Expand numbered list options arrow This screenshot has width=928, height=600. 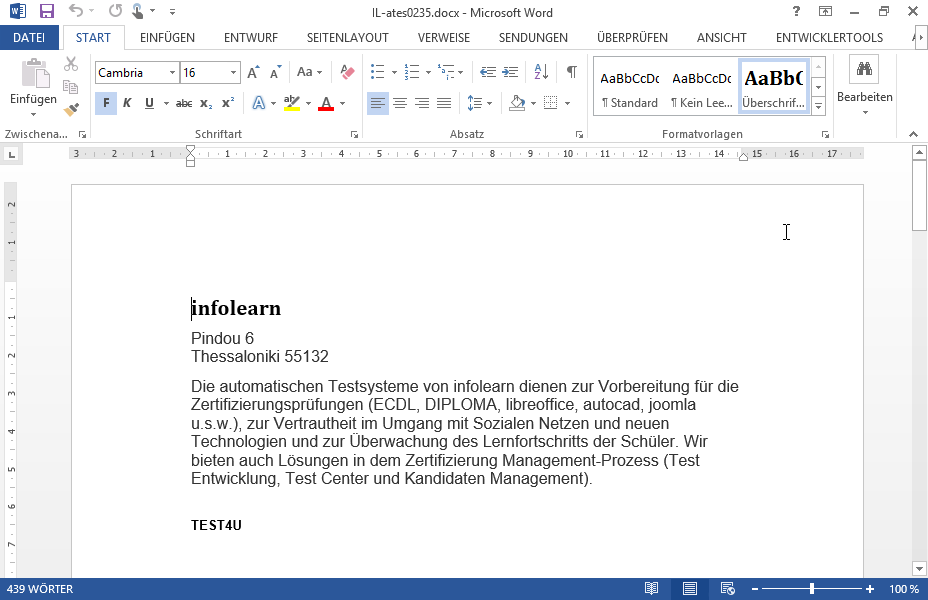(x=428, y=73)
